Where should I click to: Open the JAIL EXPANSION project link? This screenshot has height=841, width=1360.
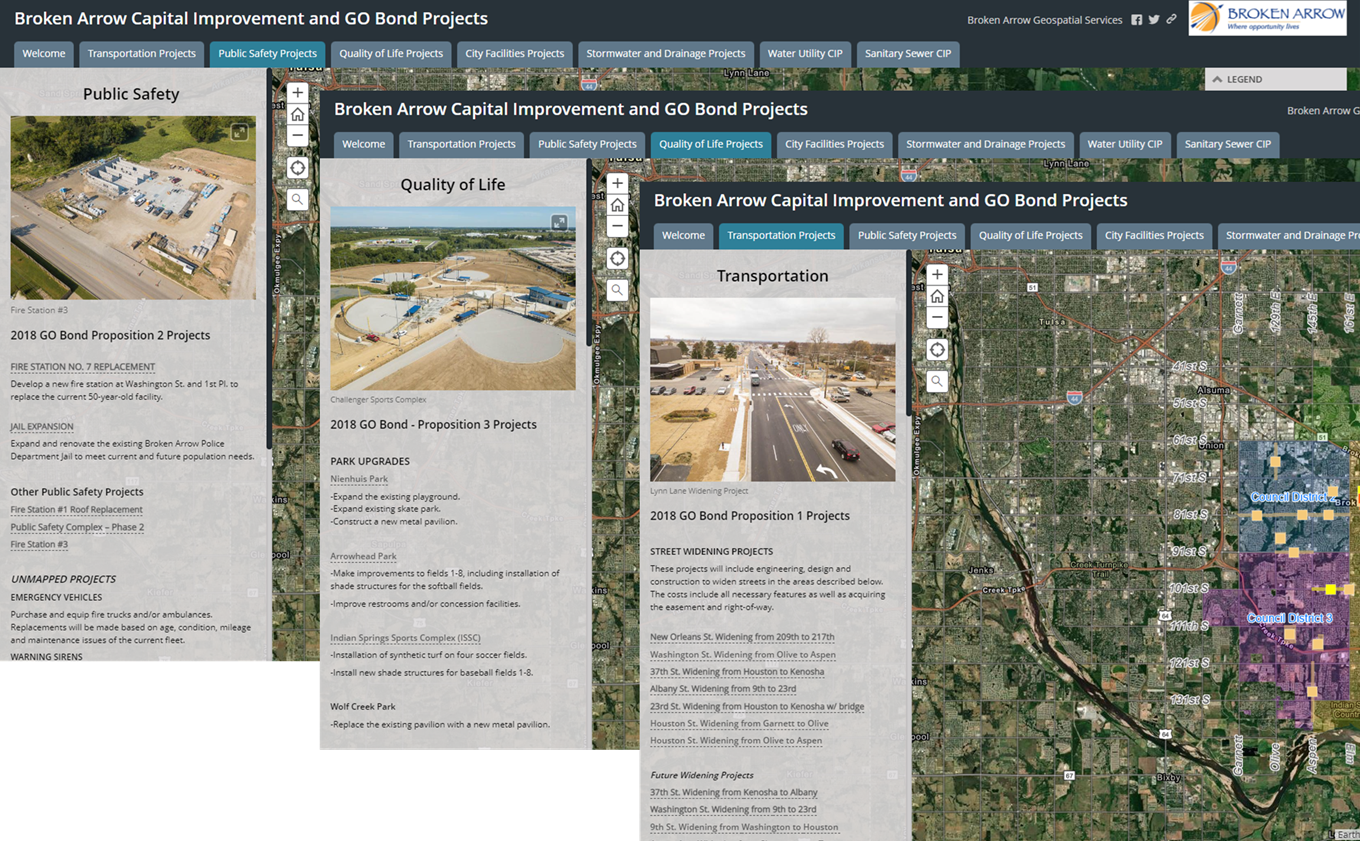pyautogui.click(x=42, y=427)
